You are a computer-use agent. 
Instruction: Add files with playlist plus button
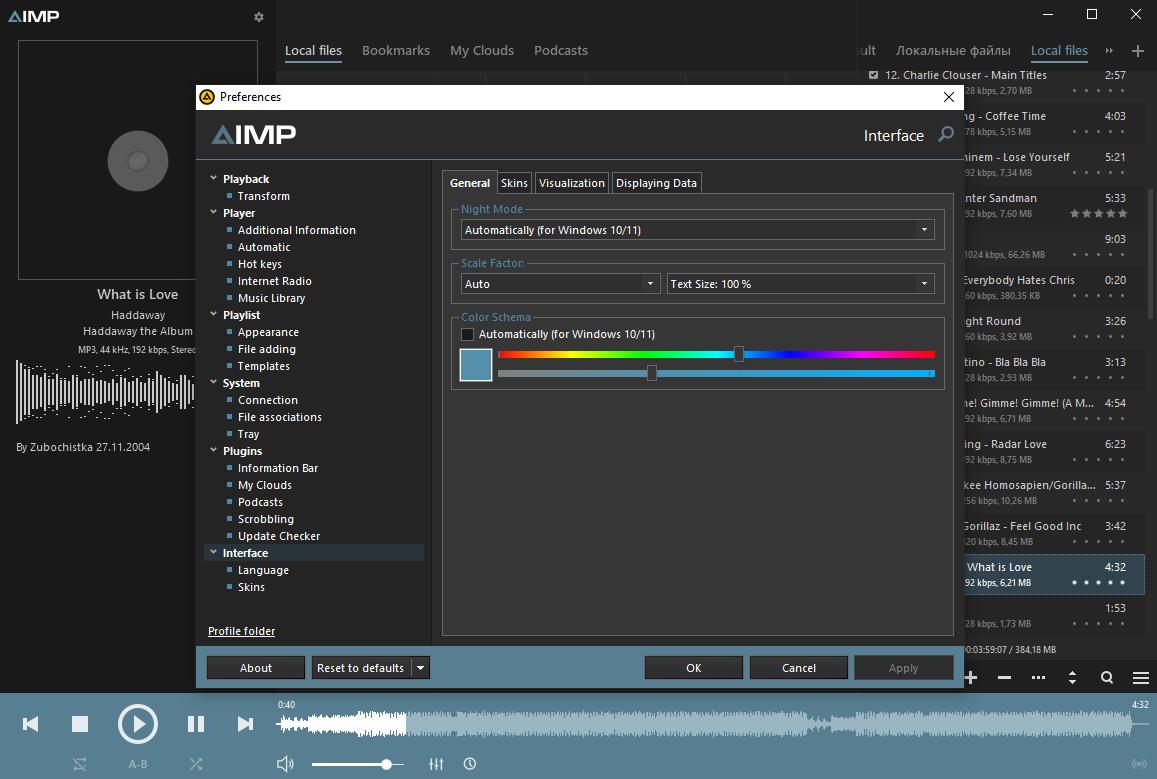tap(971, 678)
